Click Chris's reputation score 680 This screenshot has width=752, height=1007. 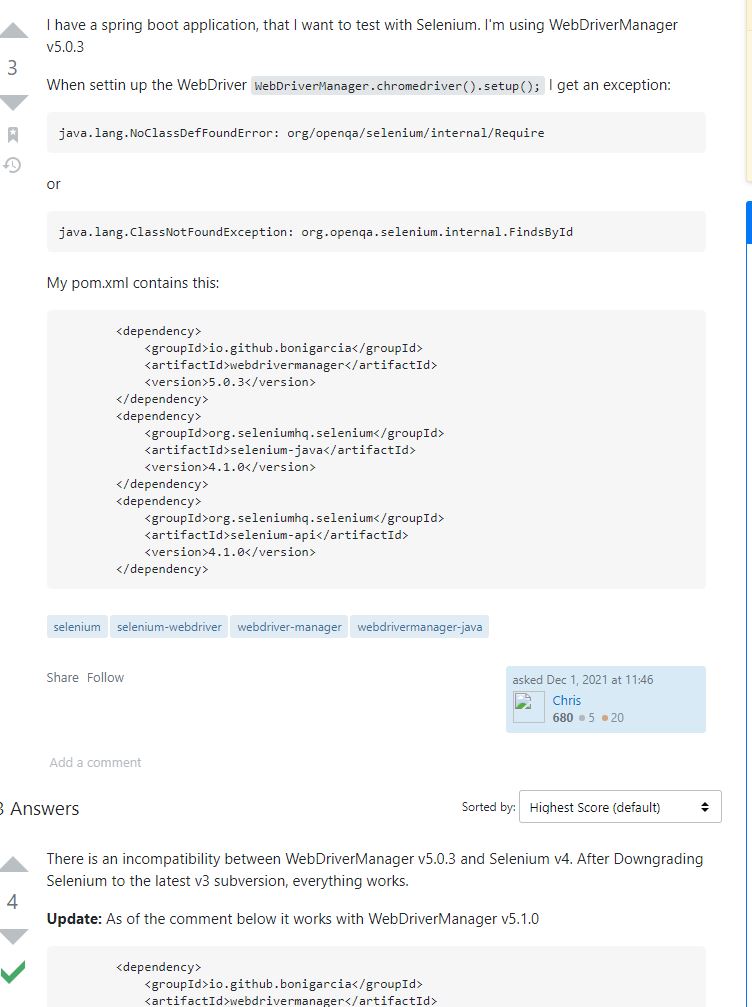pyautogui.click(x=563, y=717)
